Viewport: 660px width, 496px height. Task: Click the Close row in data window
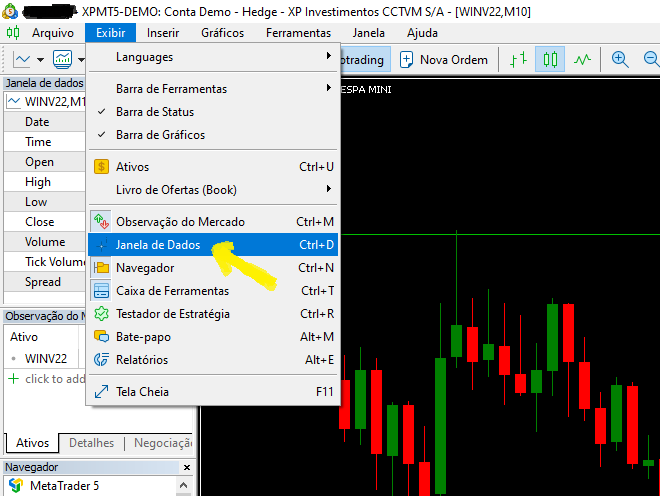click(44, 222)
